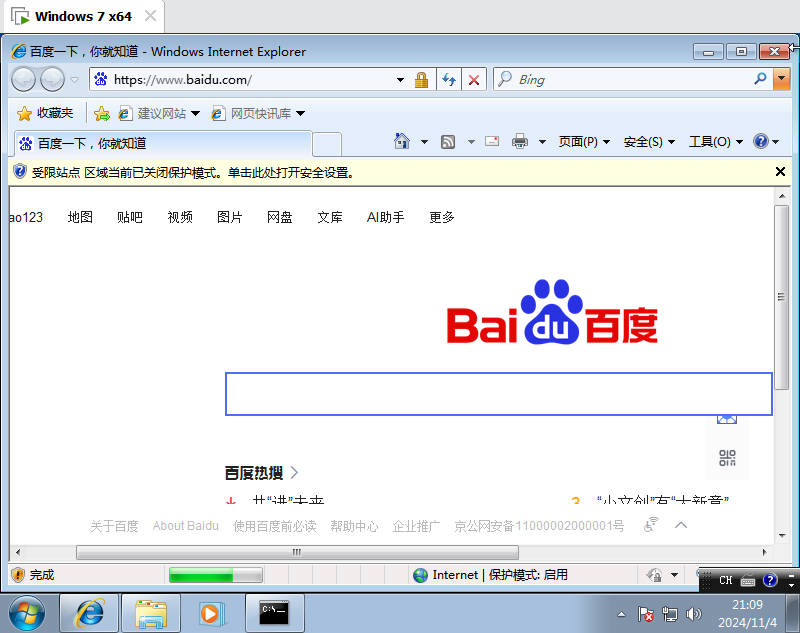Open the Windows Explorer taskbar folder icon

(x=151, y=613)
